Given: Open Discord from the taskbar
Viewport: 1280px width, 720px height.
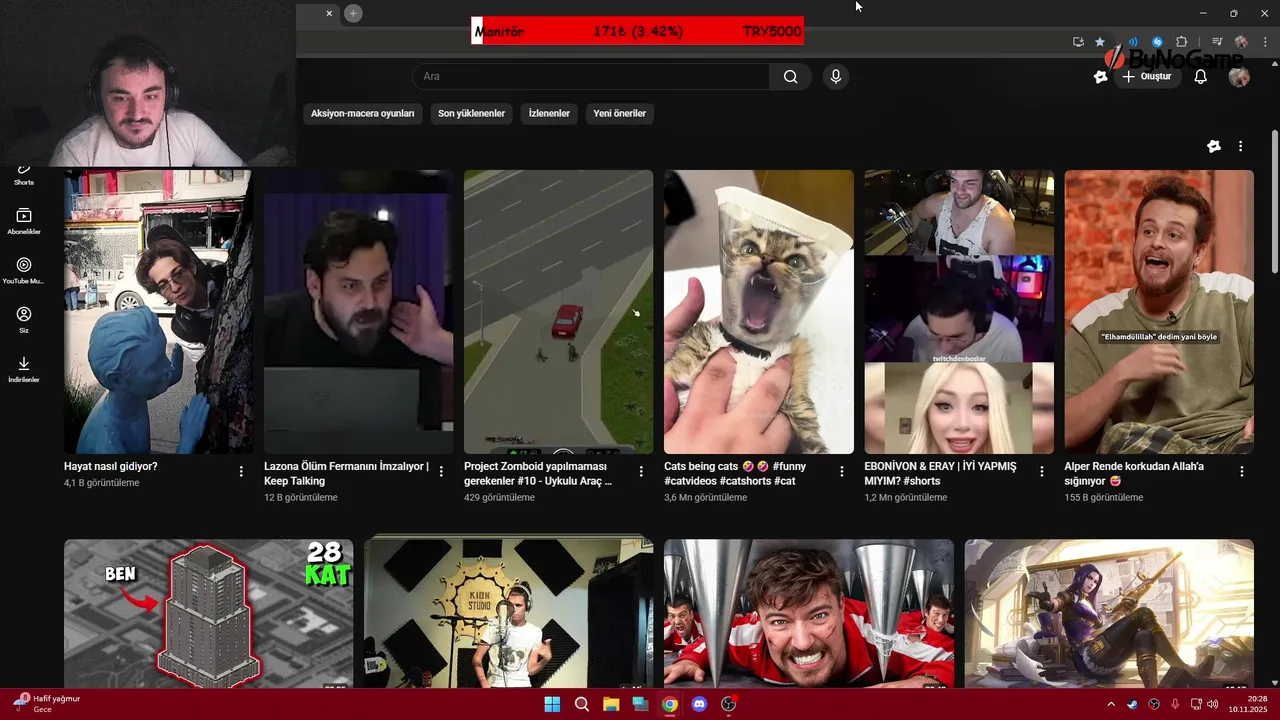Looking at the screenshot, I should [699, 704].
